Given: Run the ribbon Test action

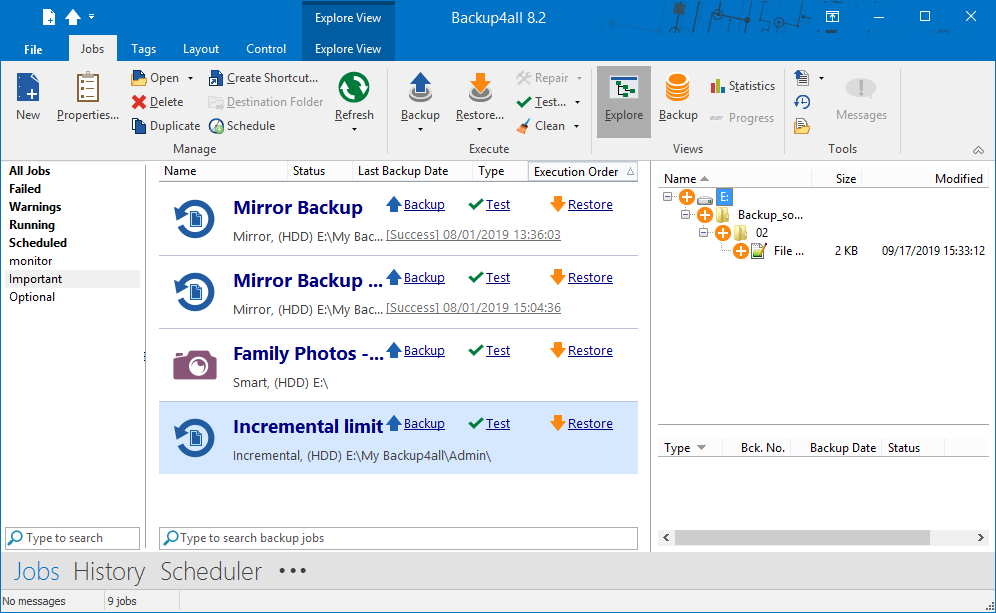Looking at the screenshot, I should (541, 102).
